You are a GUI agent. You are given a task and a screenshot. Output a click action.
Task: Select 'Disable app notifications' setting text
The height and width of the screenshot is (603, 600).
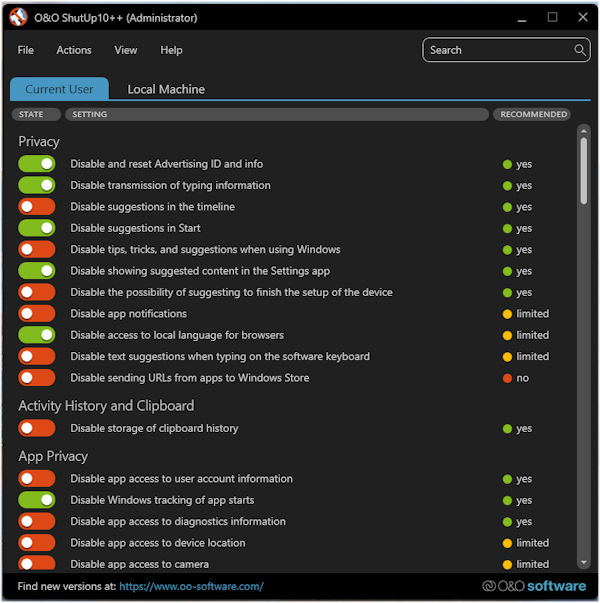[128, 314]
